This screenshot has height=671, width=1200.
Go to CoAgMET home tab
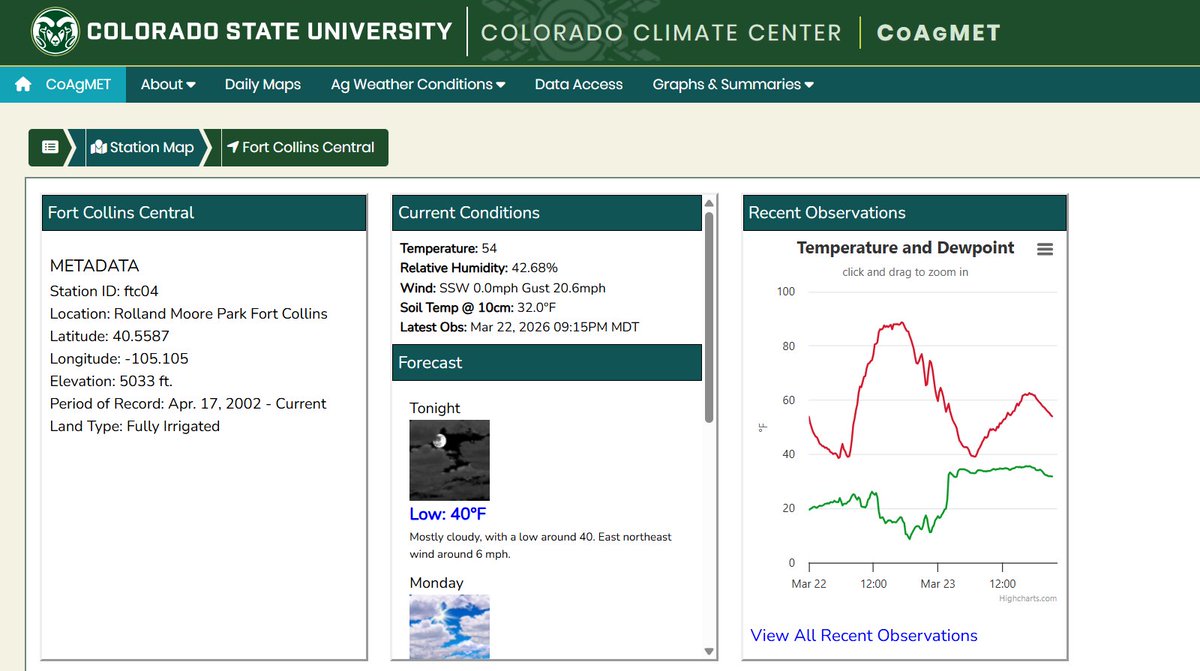tap(63, 85)
